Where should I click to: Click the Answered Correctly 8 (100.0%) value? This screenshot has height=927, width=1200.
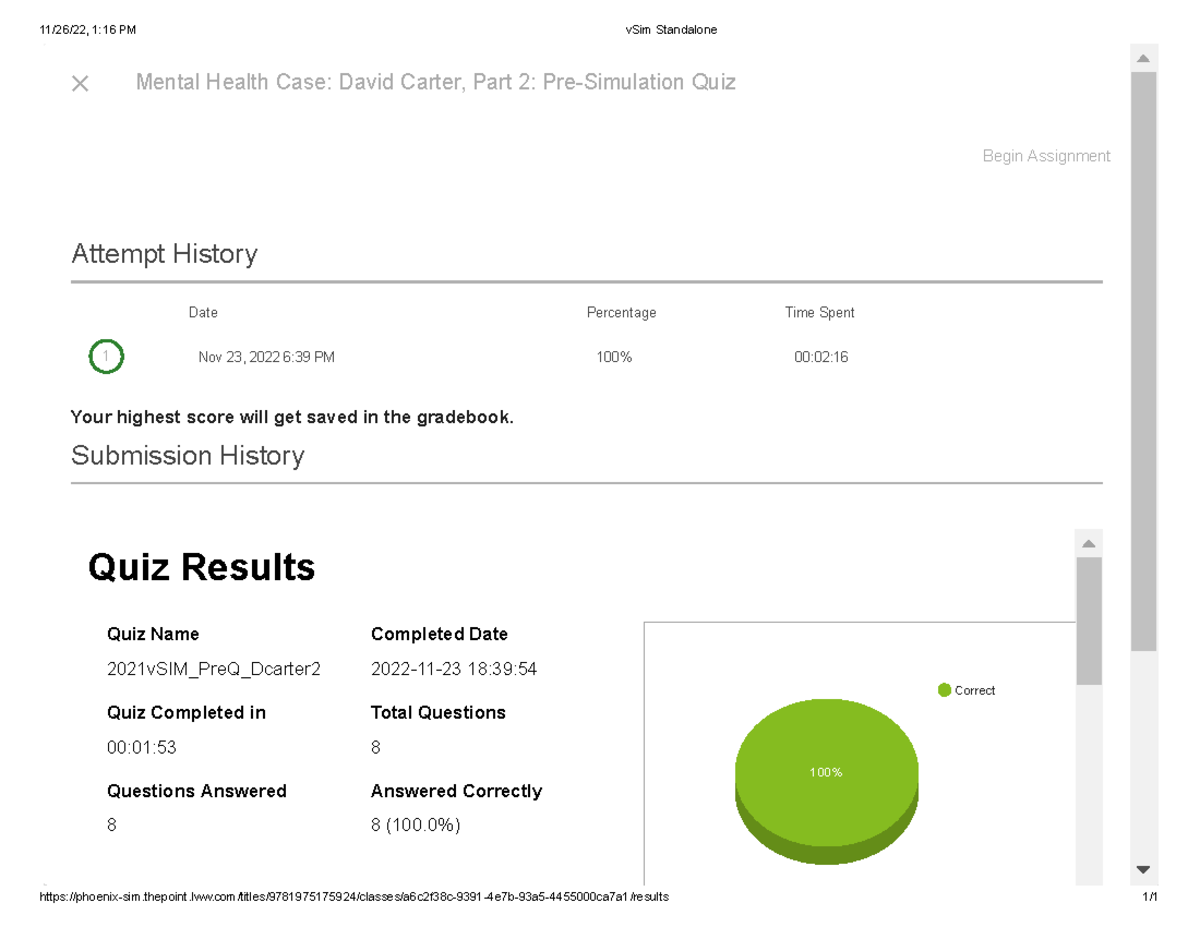(x=415, y=825)
